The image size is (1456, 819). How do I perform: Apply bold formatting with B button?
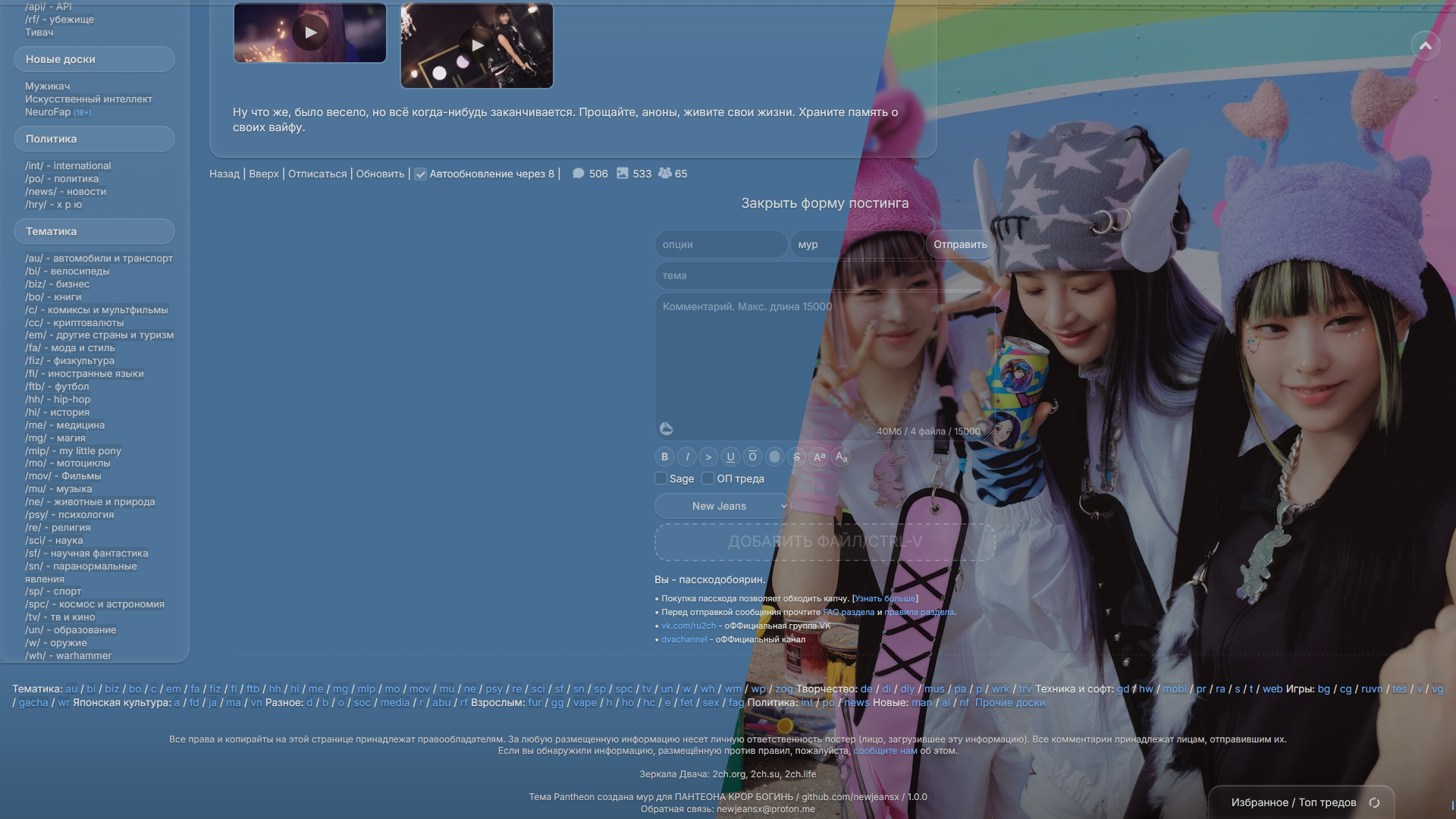(664, 457)
